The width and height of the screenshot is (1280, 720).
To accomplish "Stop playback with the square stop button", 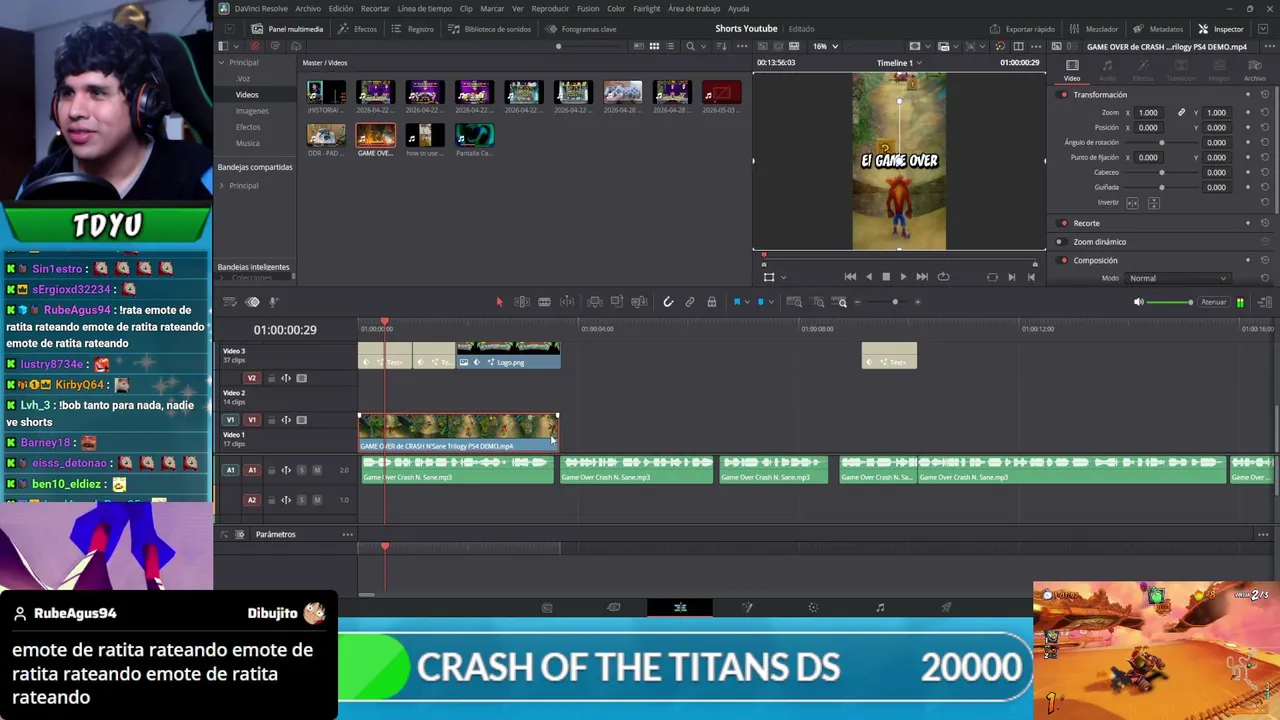I will point(886,277).
